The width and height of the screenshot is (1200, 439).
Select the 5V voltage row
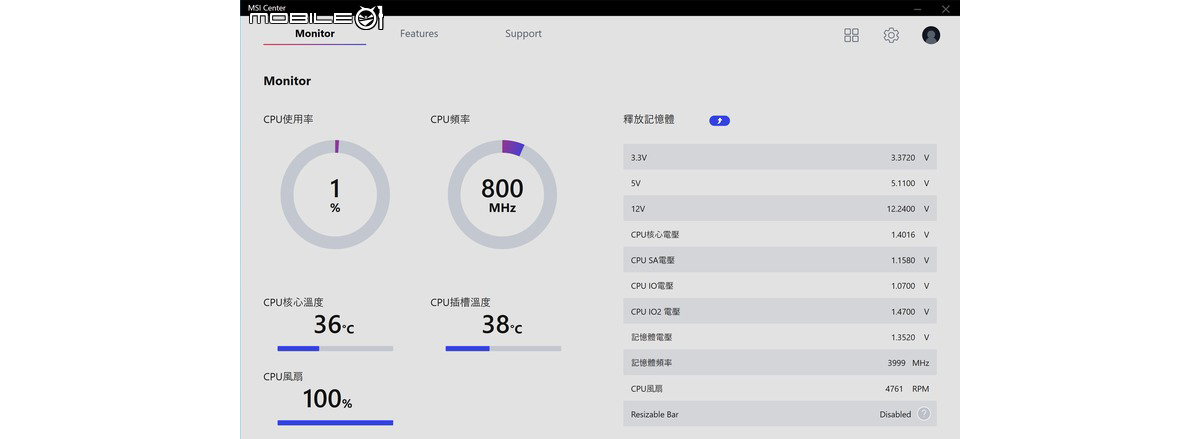pos(780,183)
